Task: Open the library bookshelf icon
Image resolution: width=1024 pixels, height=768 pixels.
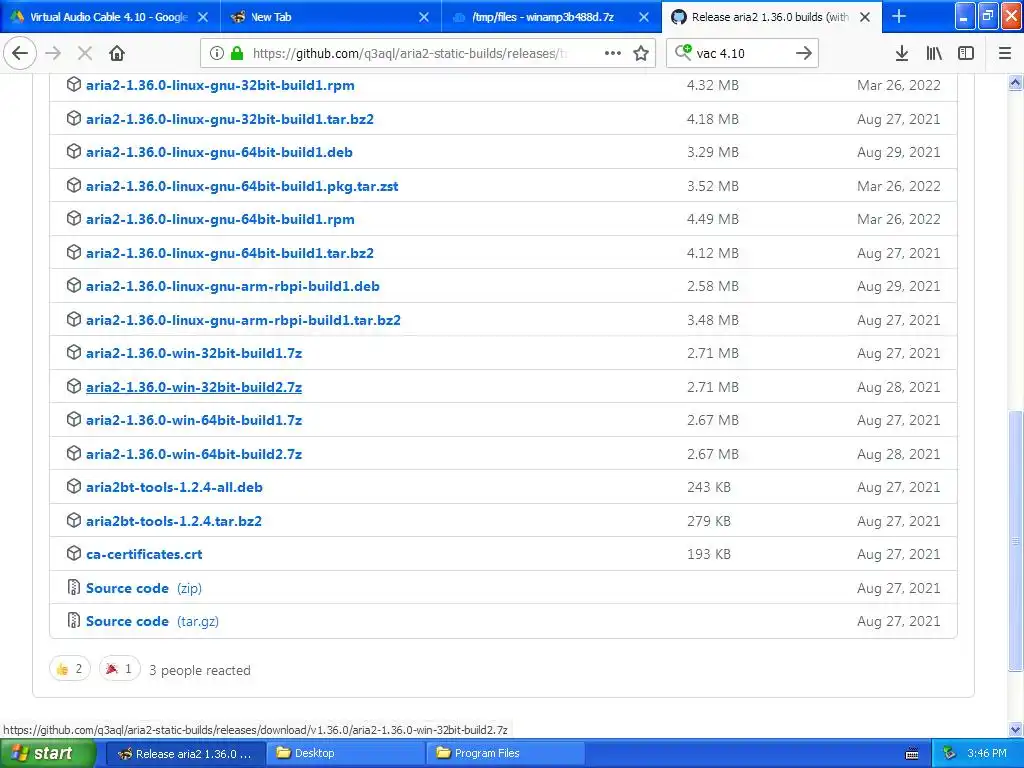Action: pyautogui.click(x=934, y=53)
